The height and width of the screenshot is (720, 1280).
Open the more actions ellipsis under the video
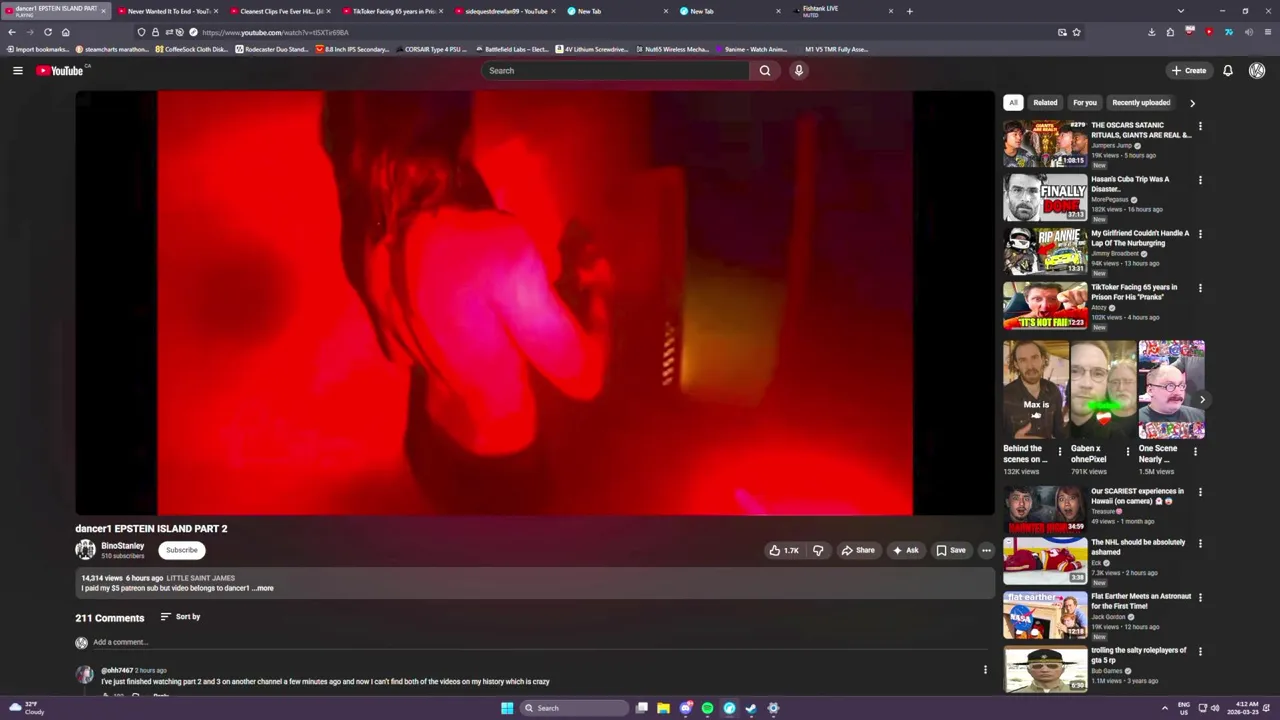(x=986, y=550)
